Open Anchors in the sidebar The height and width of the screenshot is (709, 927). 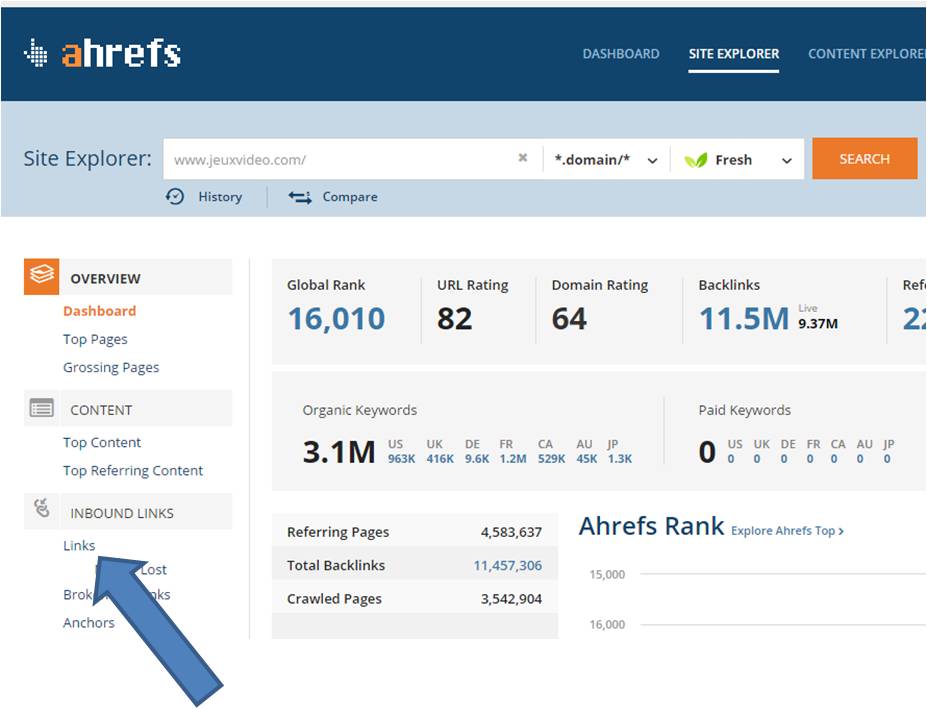click(89, 623)
